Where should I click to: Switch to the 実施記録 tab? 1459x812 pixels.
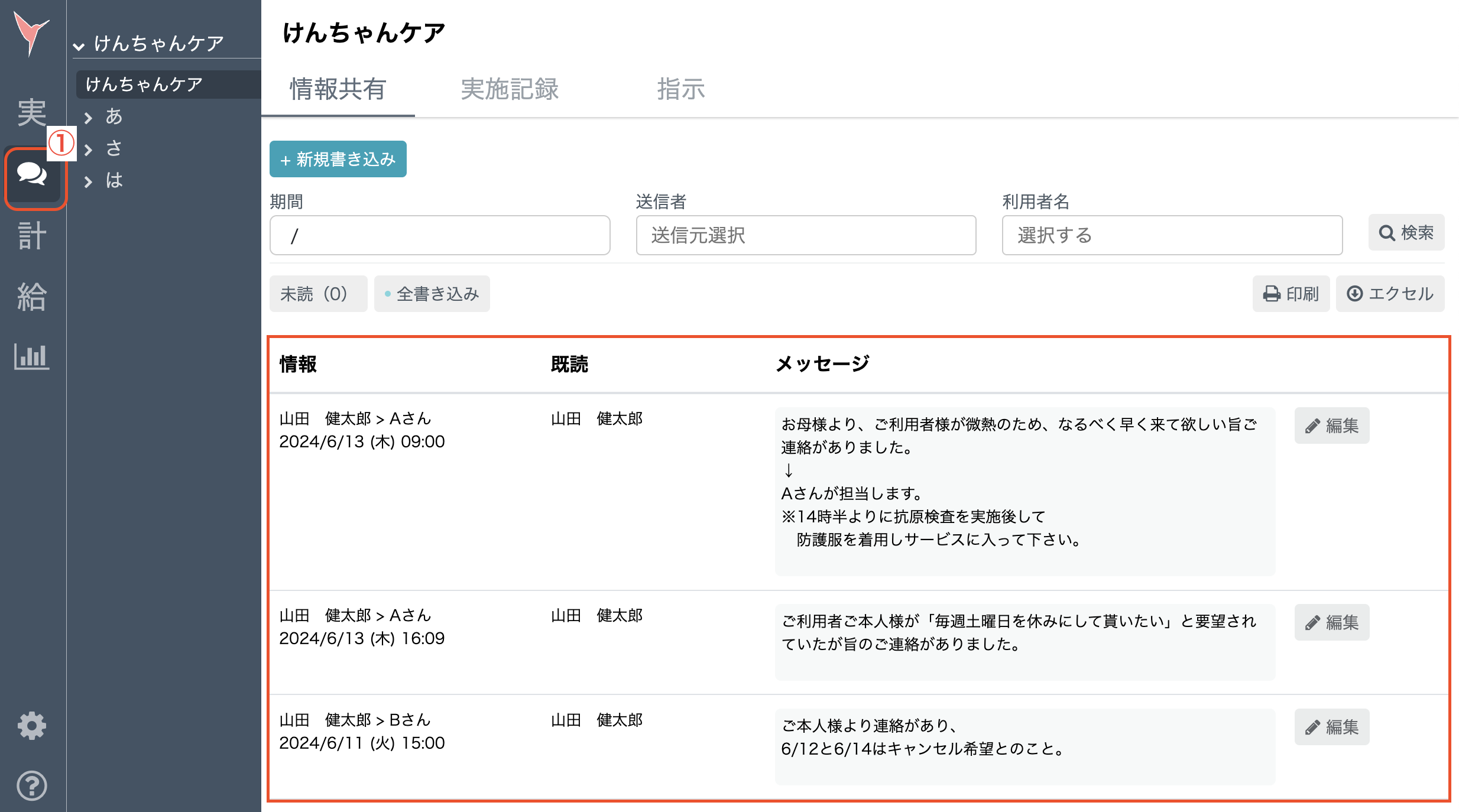pos(510,90)
